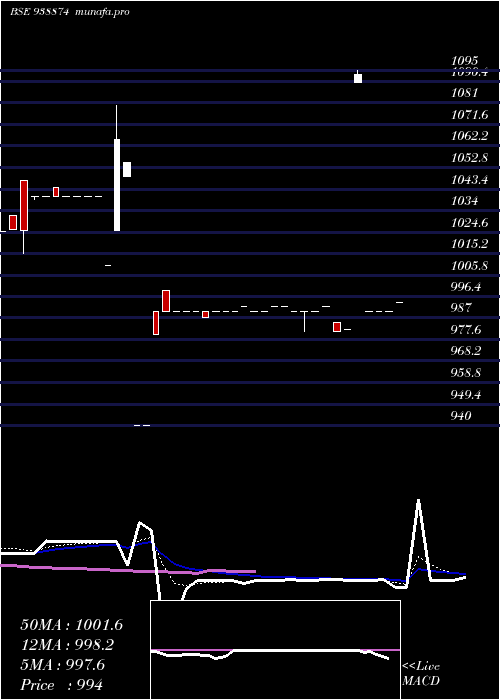Click the small white candle near 1090
Screen dimensions: 500x700
coord(358,78)
